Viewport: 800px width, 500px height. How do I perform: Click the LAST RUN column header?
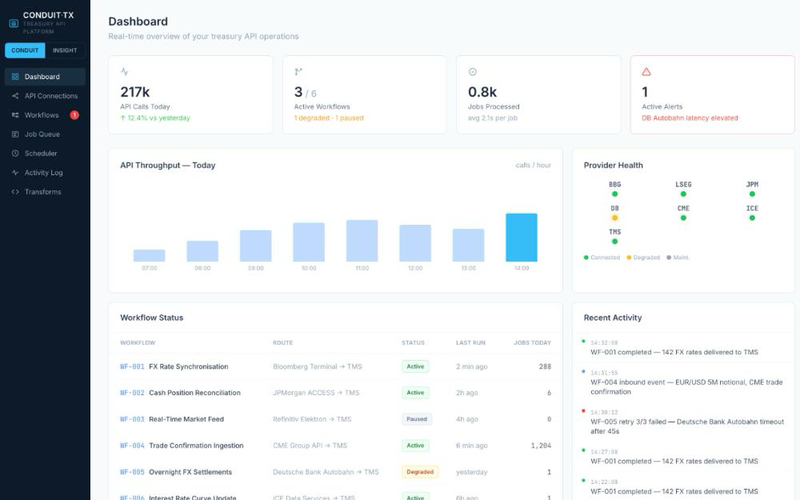[x=470, y=343]
